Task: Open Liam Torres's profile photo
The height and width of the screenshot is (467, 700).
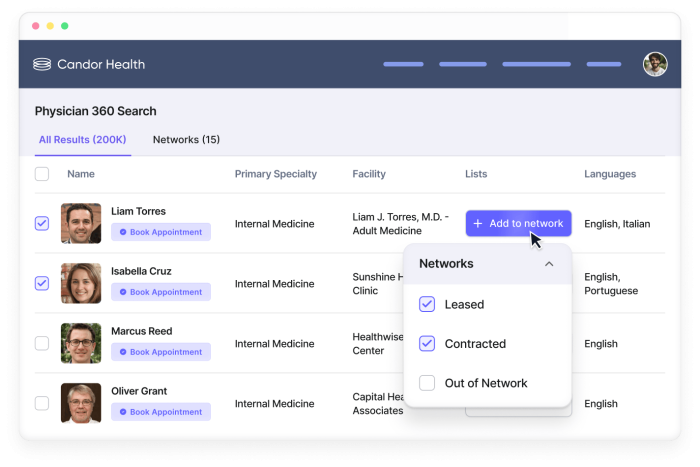Action: (81, 223)
